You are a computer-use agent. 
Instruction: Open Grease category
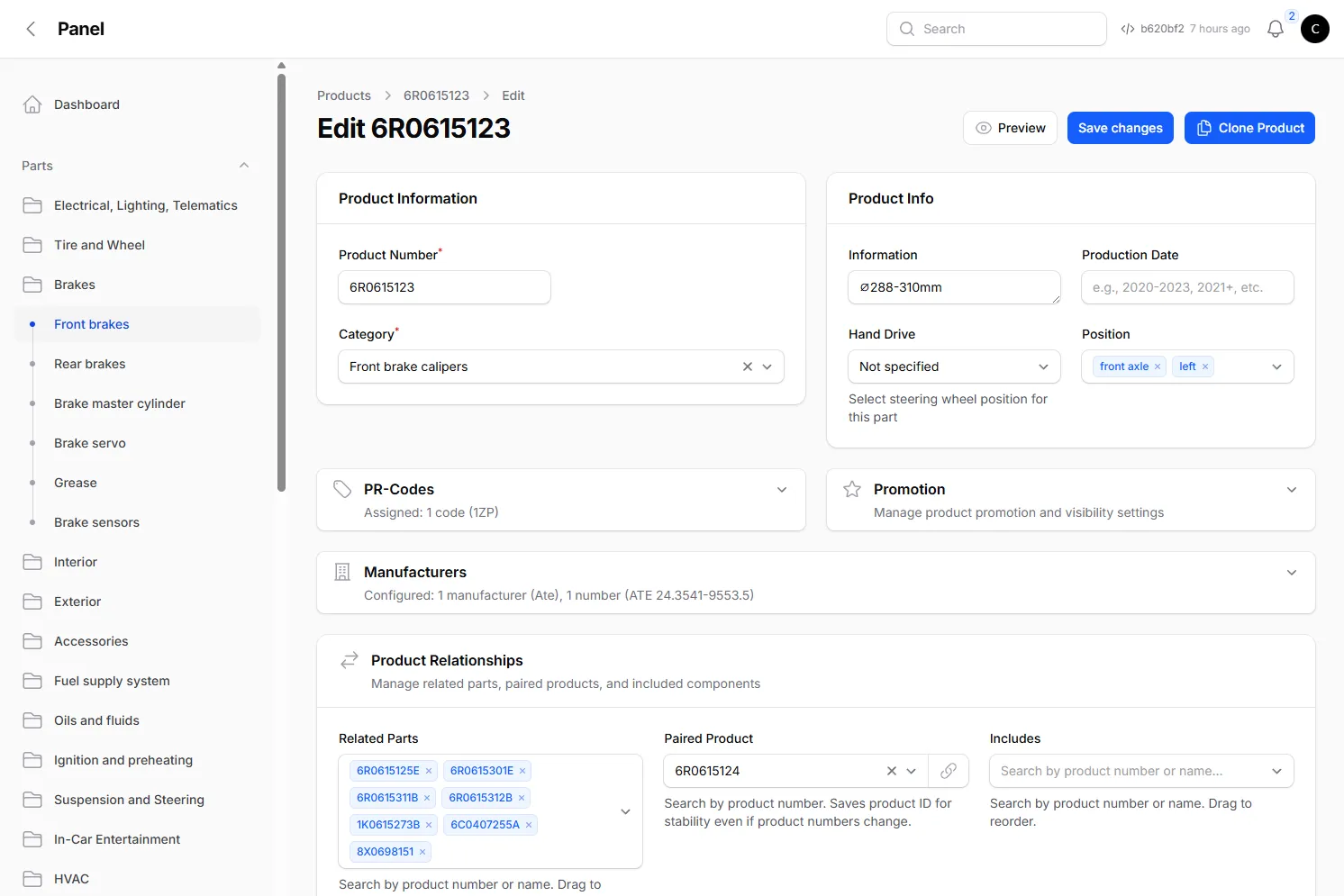click(137, 483)
